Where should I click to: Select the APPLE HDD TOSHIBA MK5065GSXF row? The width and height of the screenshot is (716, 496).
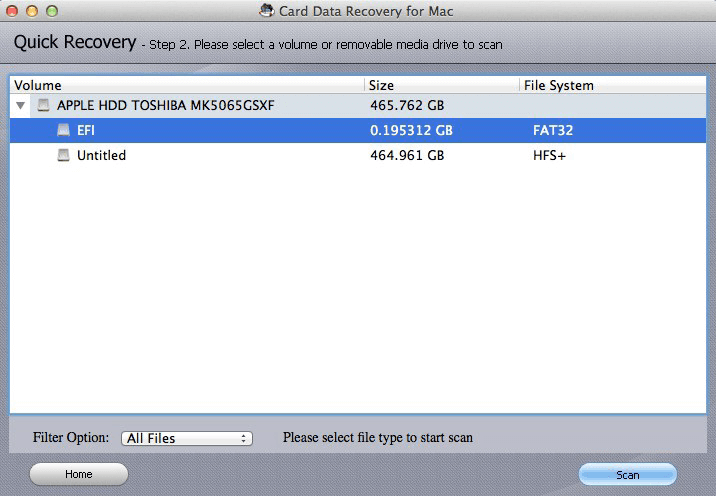[358, 106]
